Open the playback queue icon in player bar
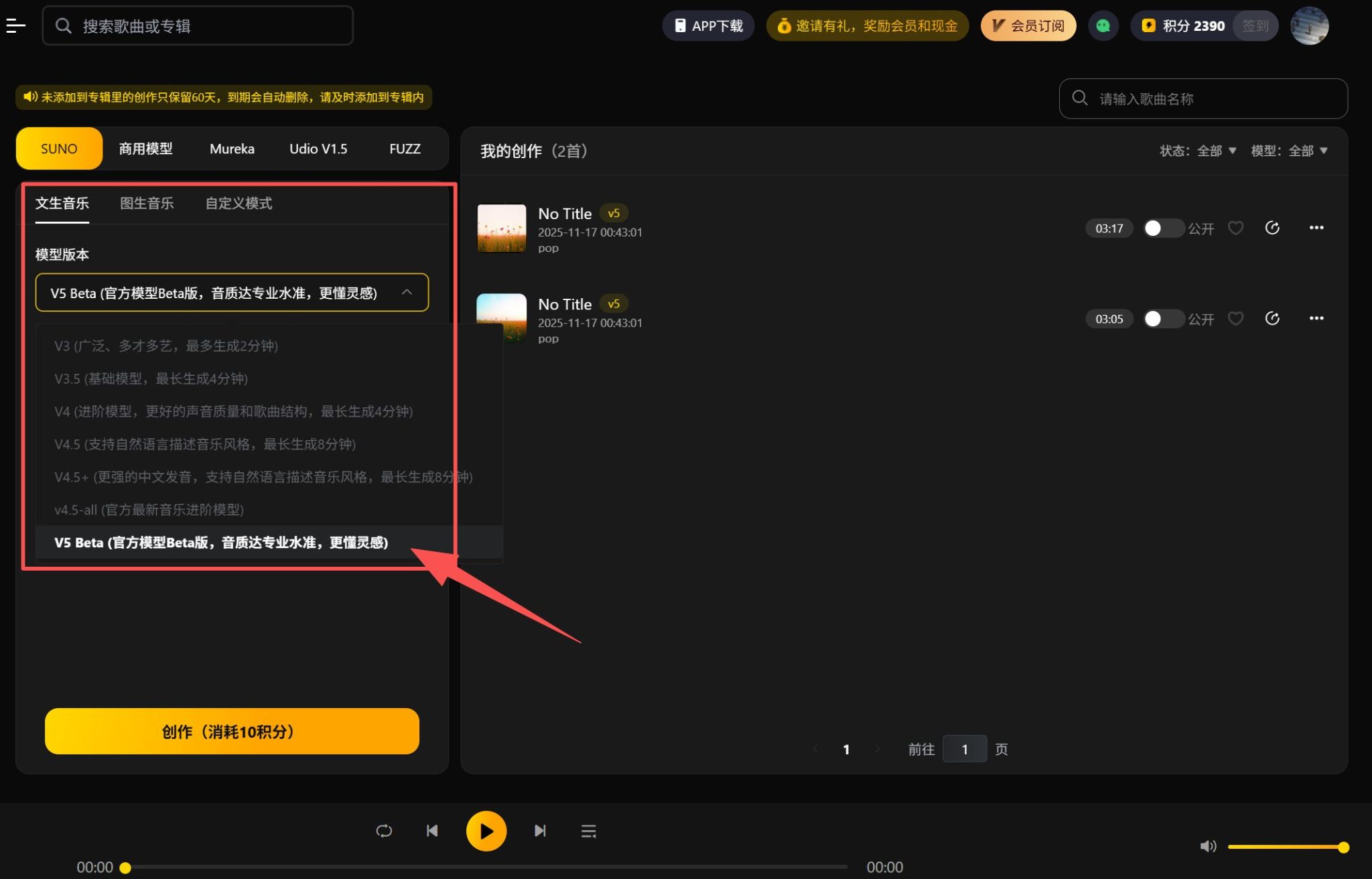 [x=588, y=831]
